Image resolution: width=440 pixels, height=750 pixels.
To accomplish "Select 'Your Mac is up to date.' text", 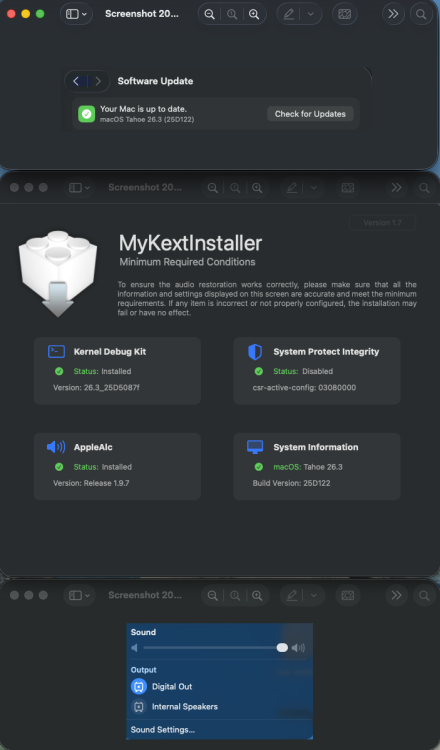I will [x=143, y=109].
